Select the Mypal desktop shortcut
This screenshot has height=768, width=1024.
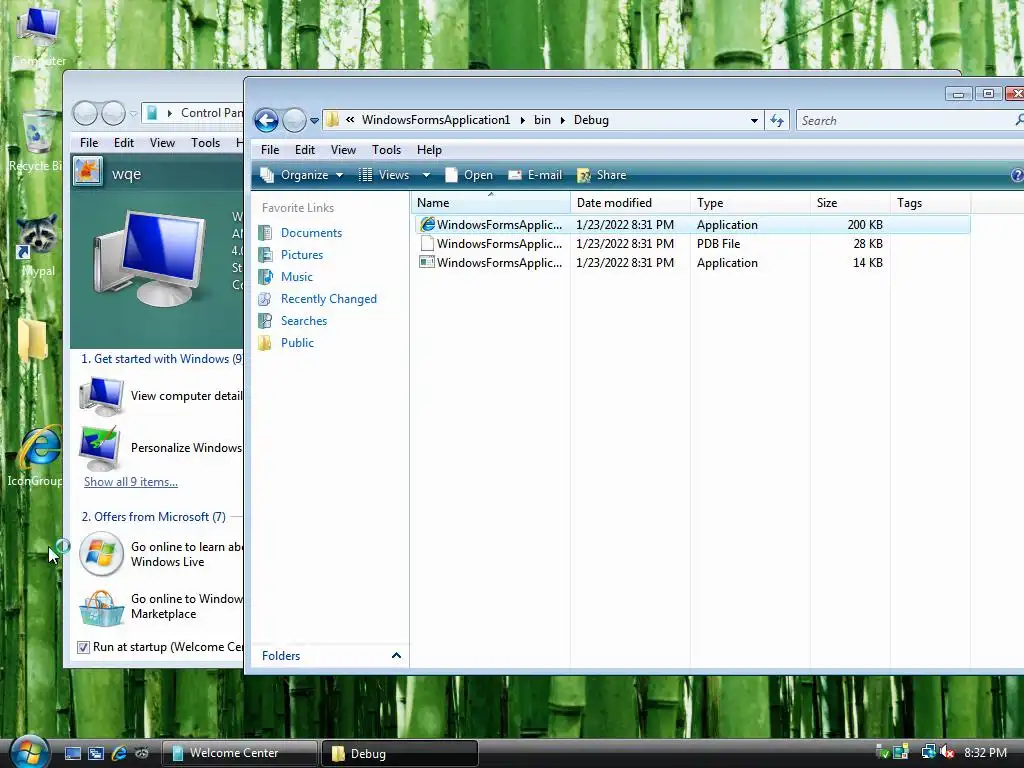click(x=36, y=246)
